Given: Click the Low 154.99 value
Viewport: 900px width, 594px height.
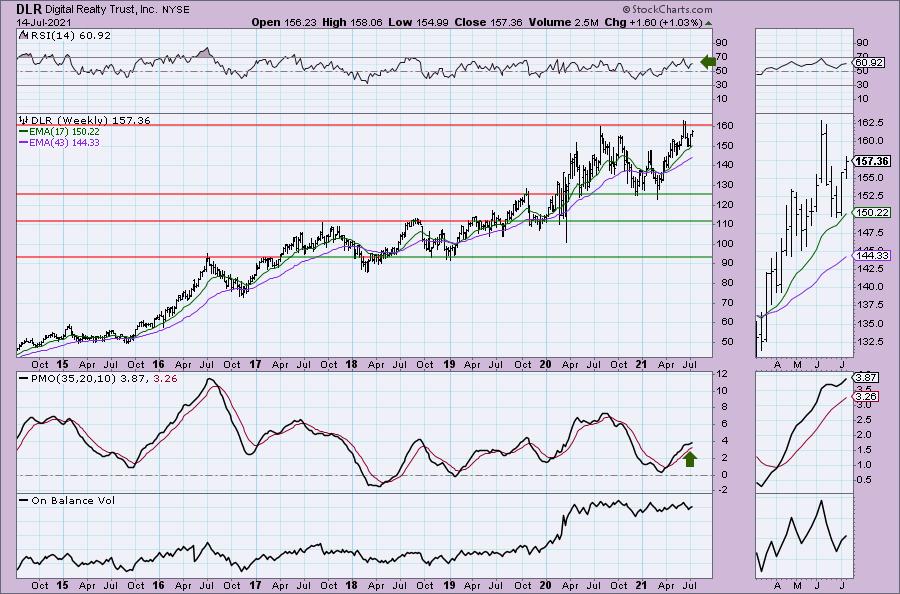Looking at the screenshot, I should point(420,22).
